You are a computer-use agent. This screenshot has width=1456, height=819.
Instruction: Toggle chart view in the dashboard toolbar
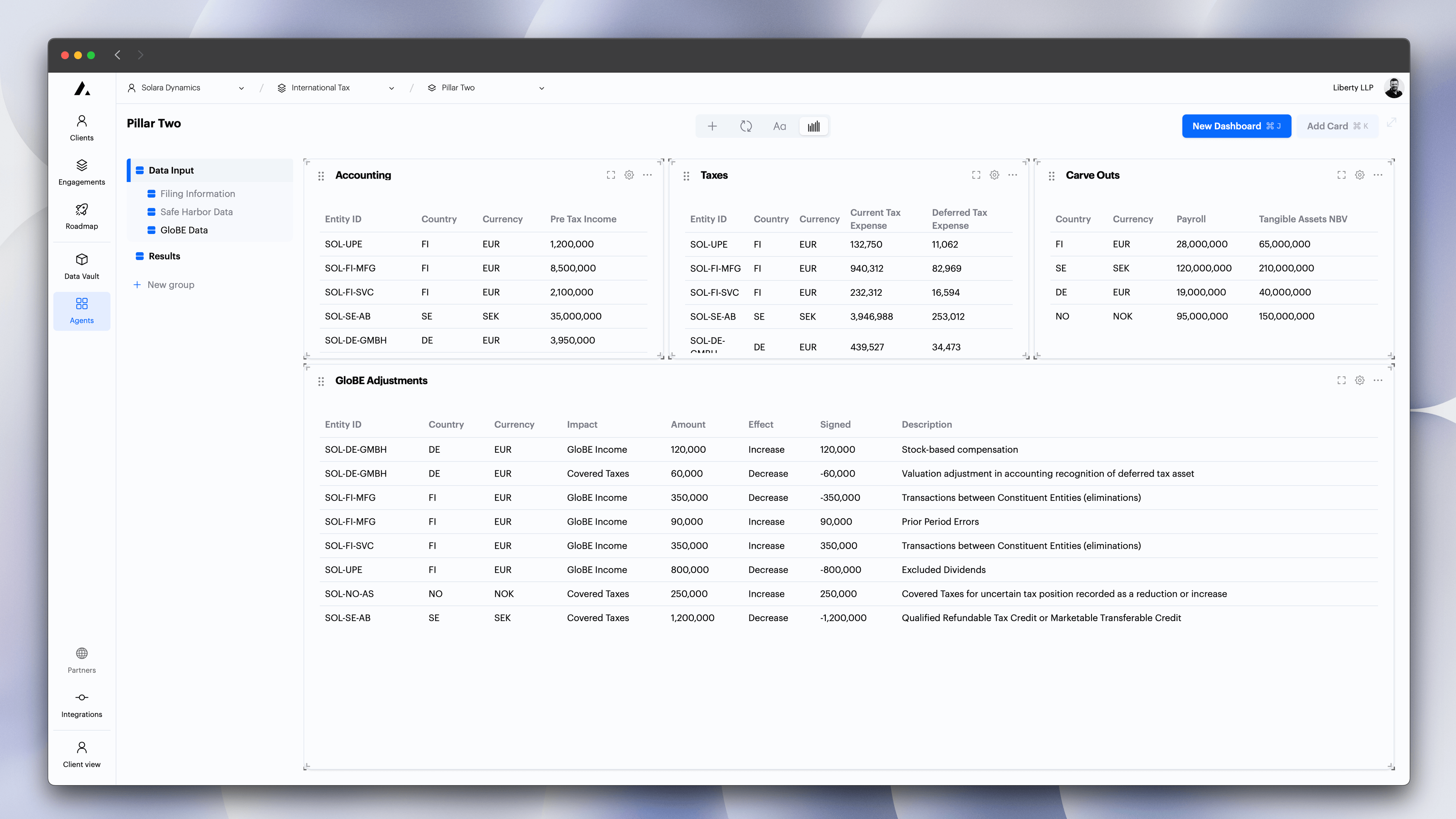point(814,126)
